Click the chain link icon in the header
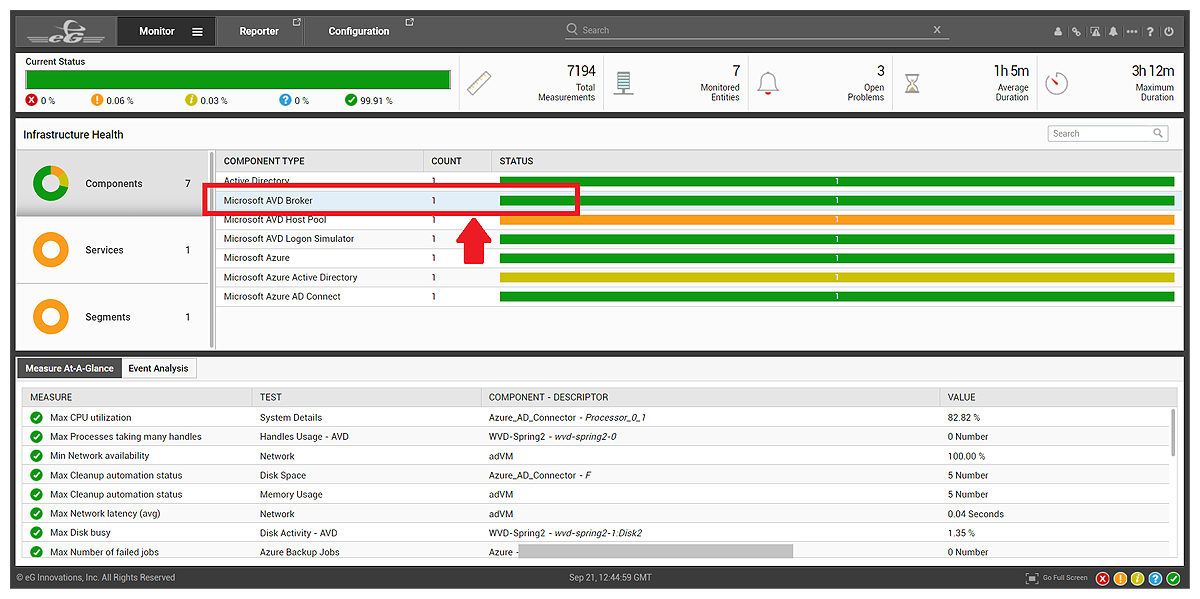This screenshot has width=1200, height=599. 1076,31
